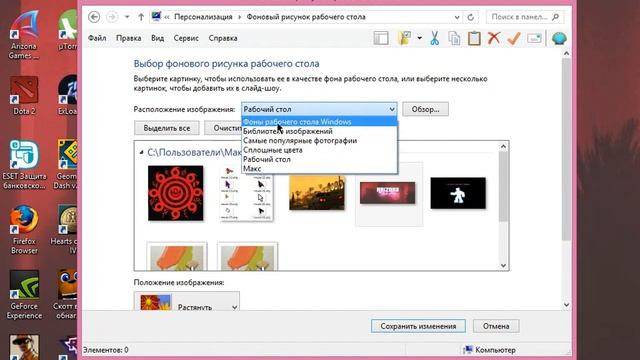Screen dimensions: 640x360
Task: Click the rename toolbar icon
Action: [534, 38]
